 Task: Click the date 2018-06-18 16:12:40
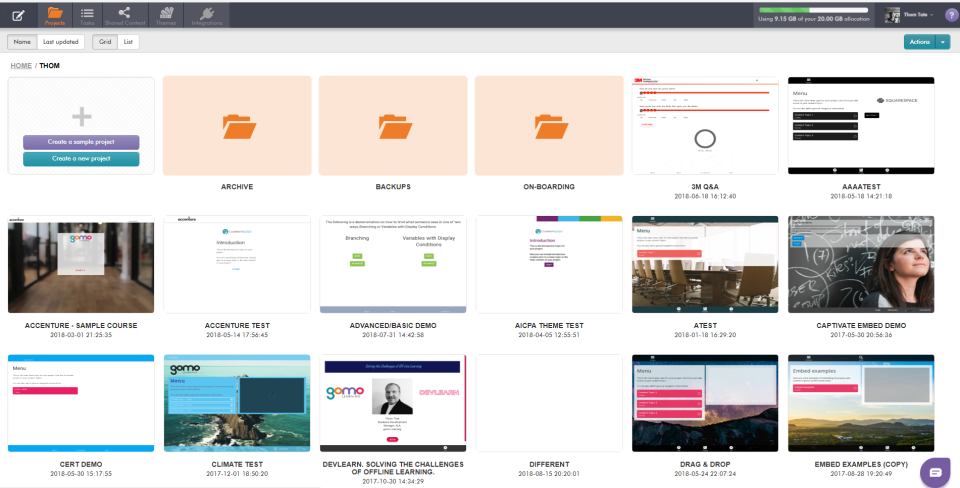point(705,197)
